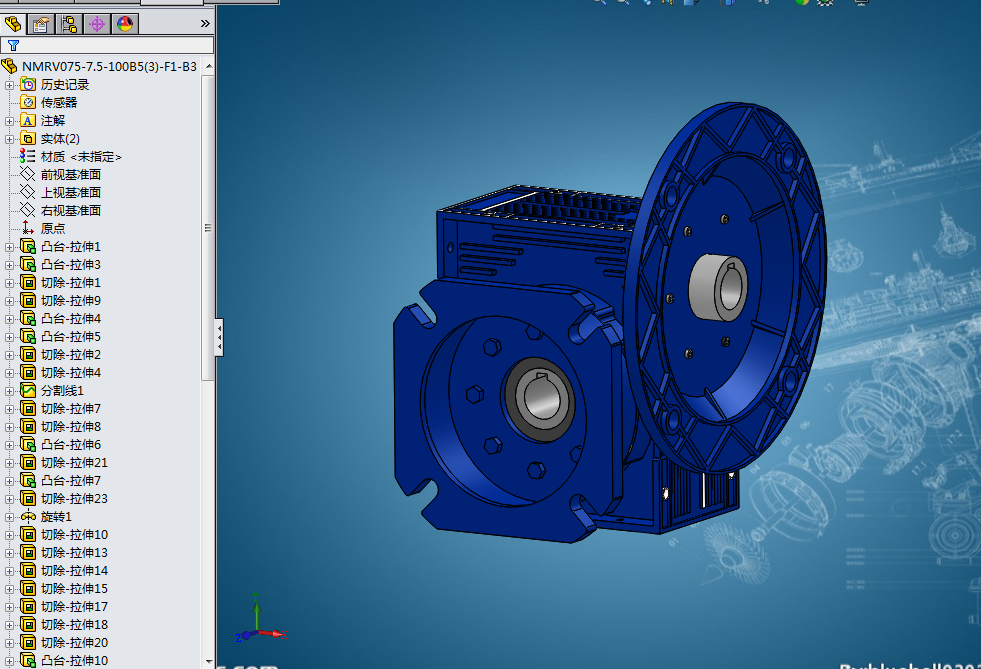Screen dimensions: 981x669
Task: Select the 前视基准面 plane icon
Action: pyautogui.click(x=28, y=174)
